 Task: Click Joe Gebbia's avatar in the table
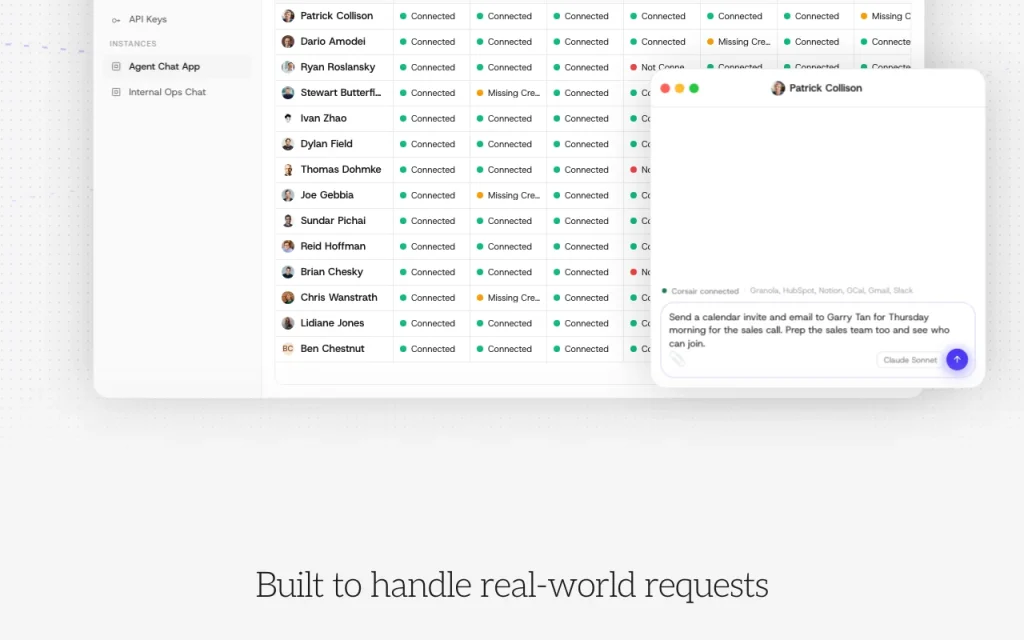(x=288, y=195)
